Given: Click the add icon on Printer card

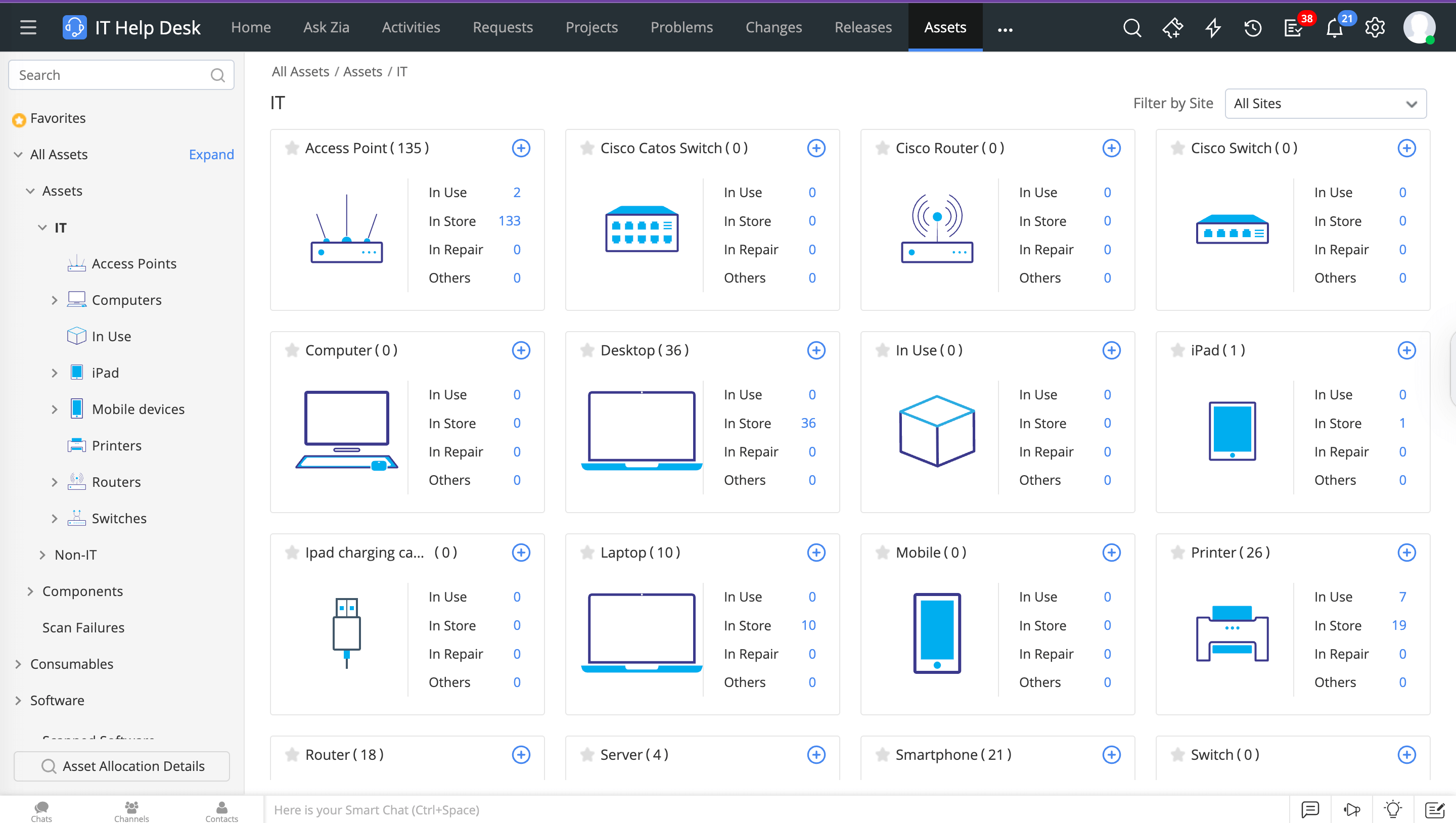Looking at the screenshot, I should click(1406, 552).
